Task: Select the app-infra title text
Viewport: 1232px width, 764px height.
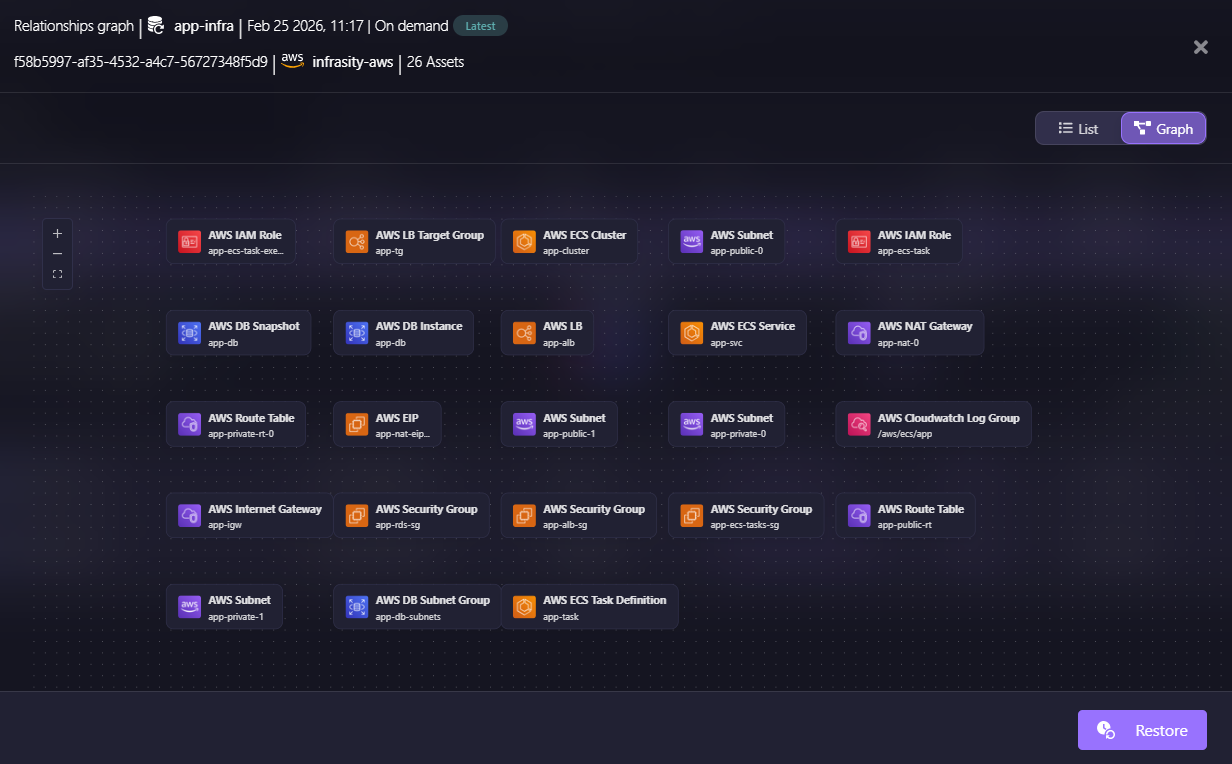Action: click(204, 26)
